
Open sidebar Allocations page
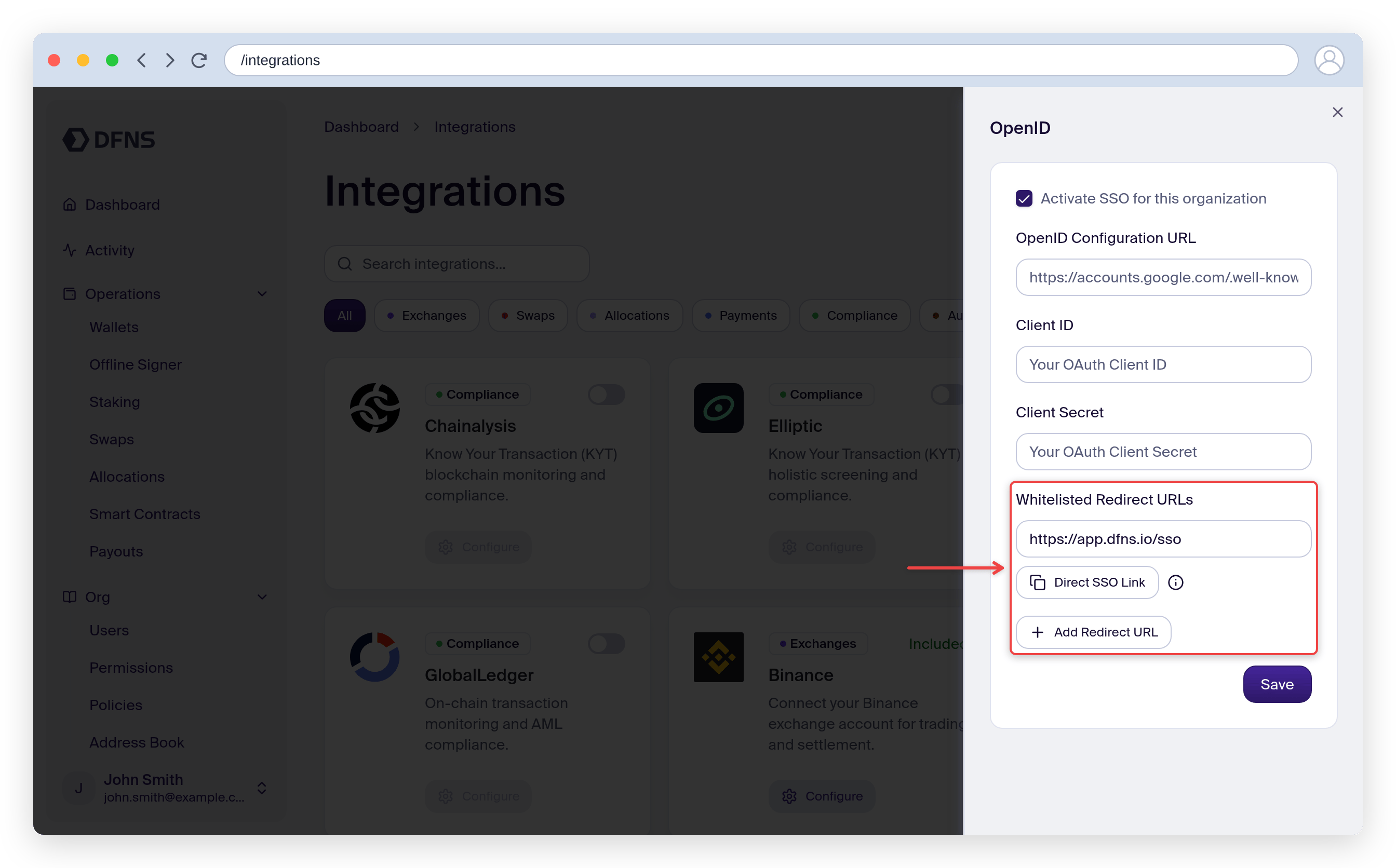click(x=127, y=477)
